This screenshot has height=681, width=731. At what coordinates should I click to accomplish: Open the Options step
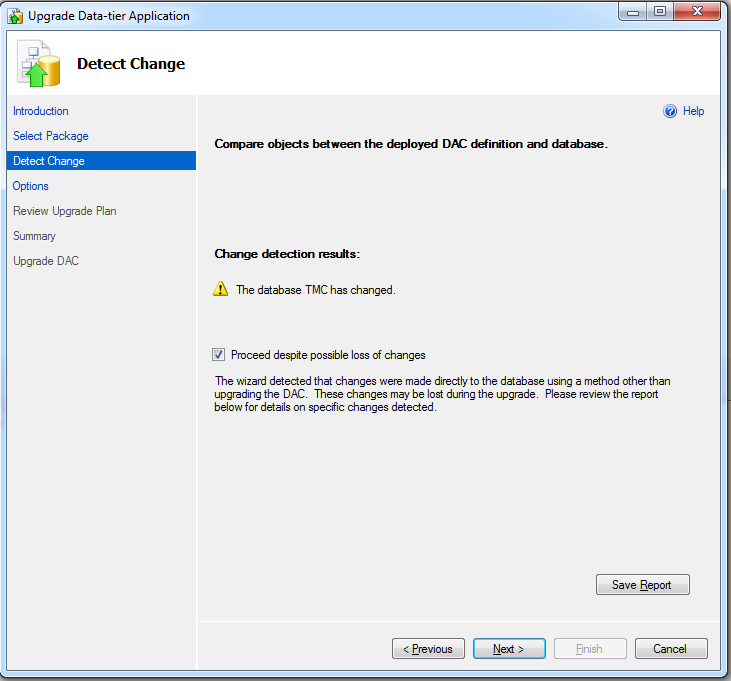pyautogui.click(x=30, y=186)
